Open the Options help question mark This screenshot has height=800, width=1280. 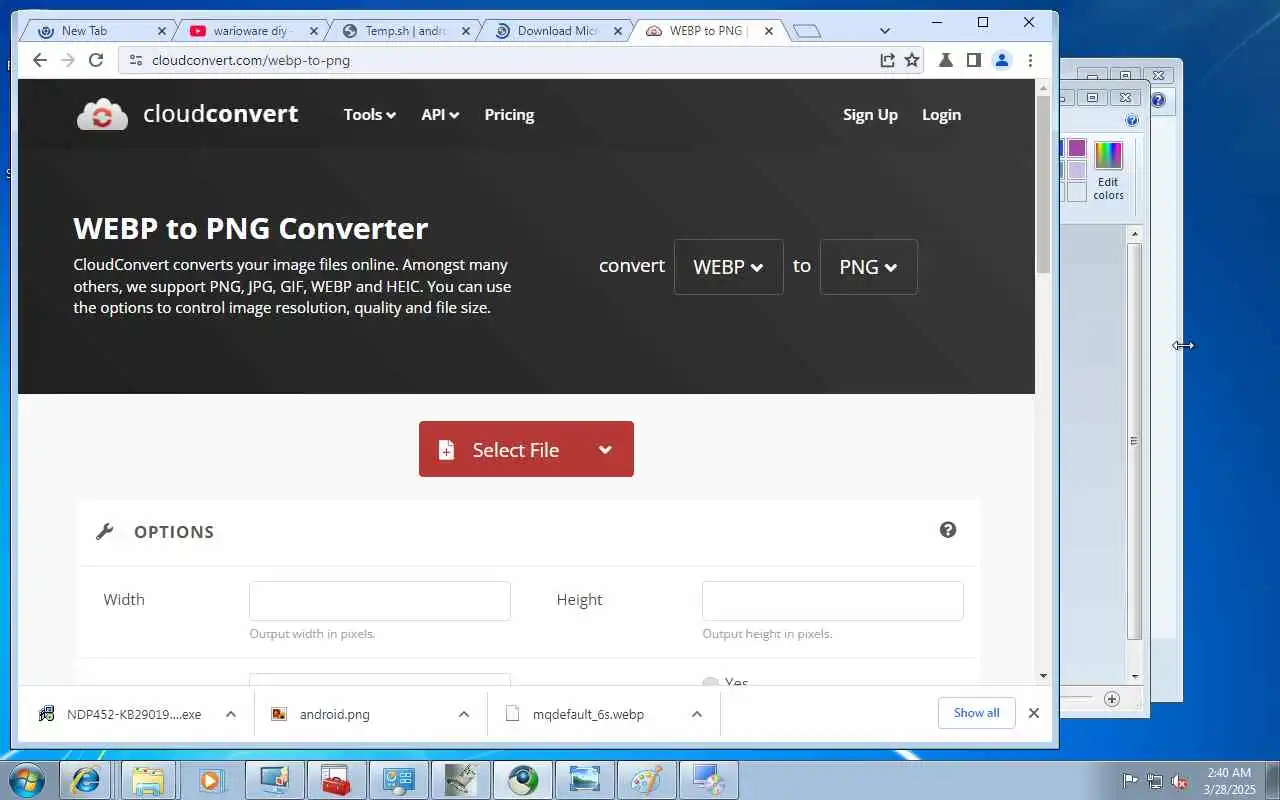pos(948,530)
